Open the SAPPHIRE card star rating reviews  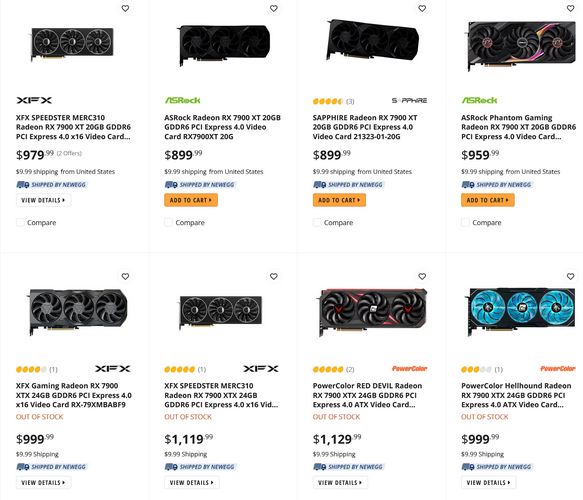click(333, 101)
